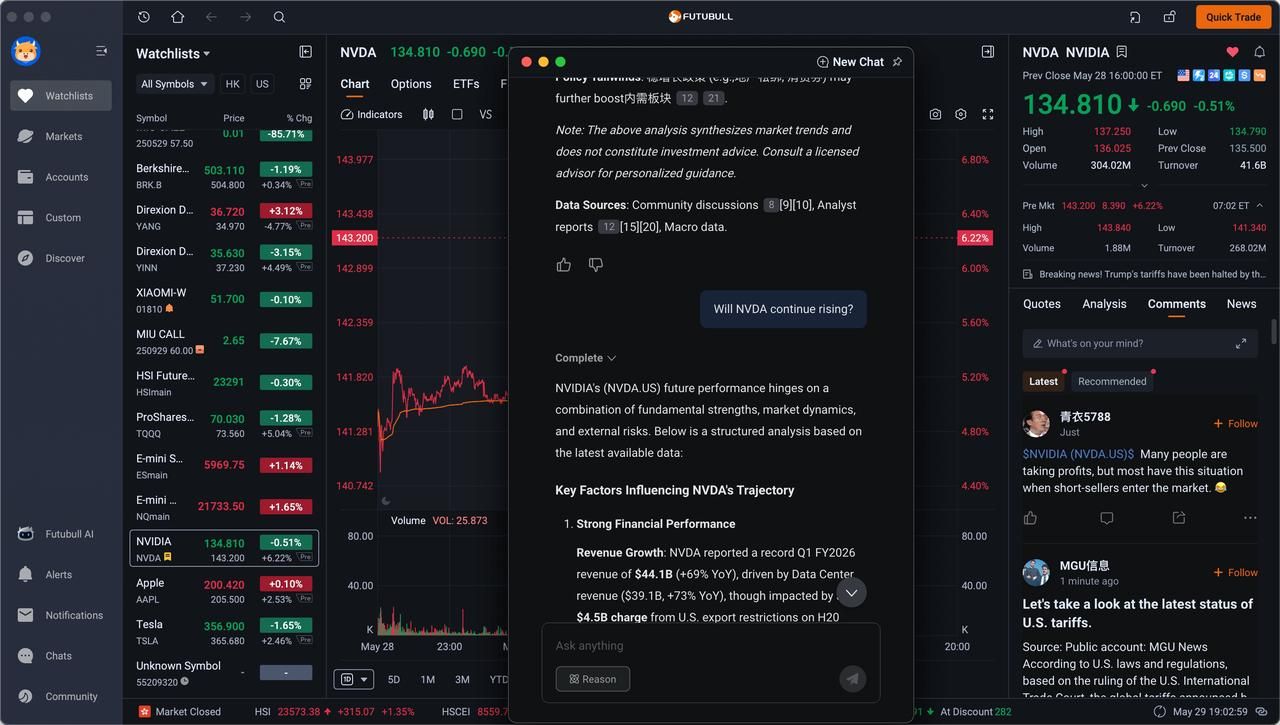The image size is (1280, 725).
Task: Open the All Symbols filter dropdown
Action: pos(175,84)
